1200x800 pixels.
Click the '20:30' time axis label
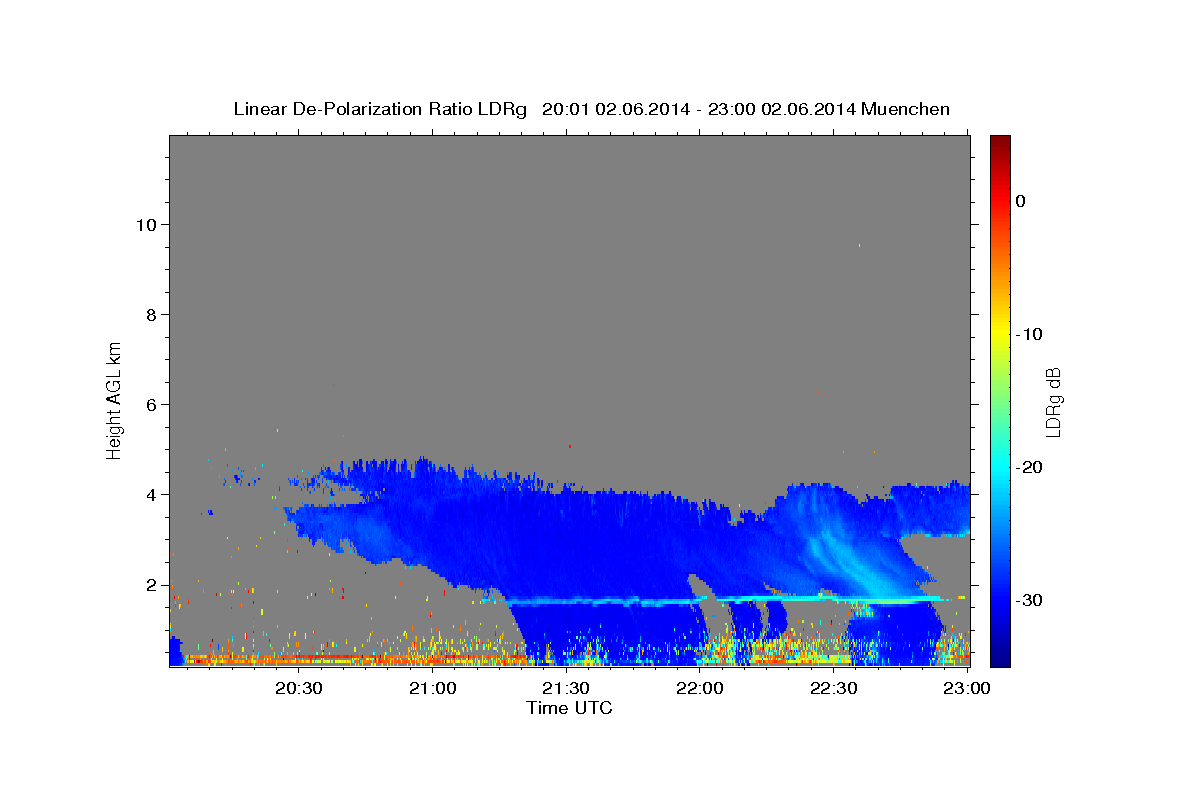click(x=298, y=688)
